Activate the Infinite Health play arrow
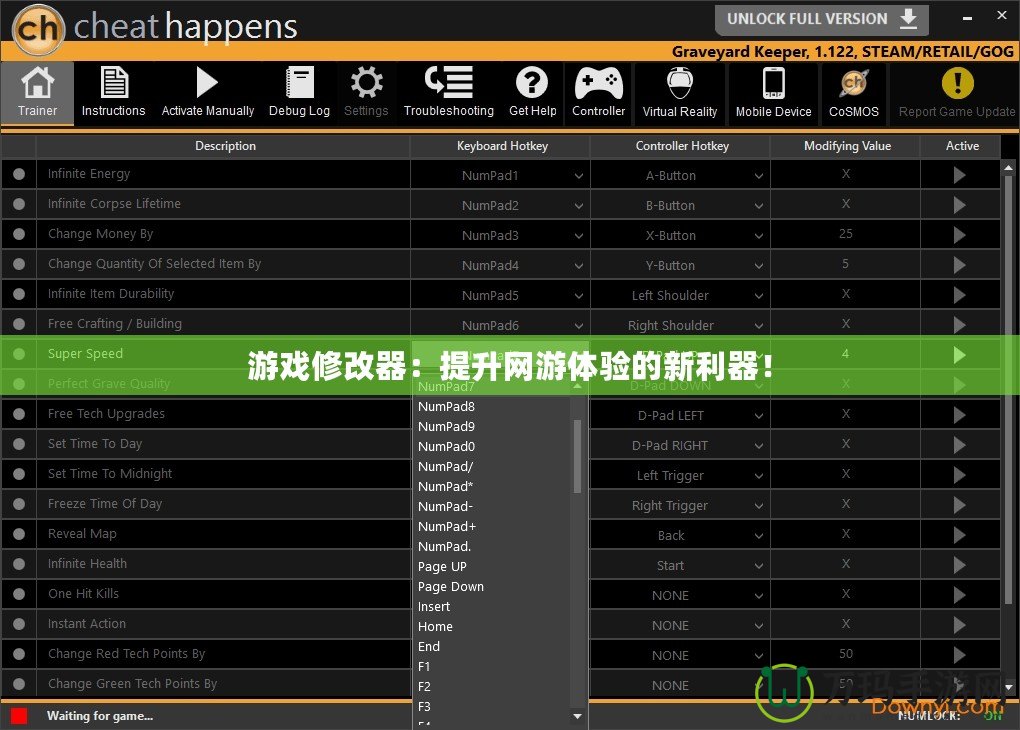1020x730 pixels. tap(960, 565)
